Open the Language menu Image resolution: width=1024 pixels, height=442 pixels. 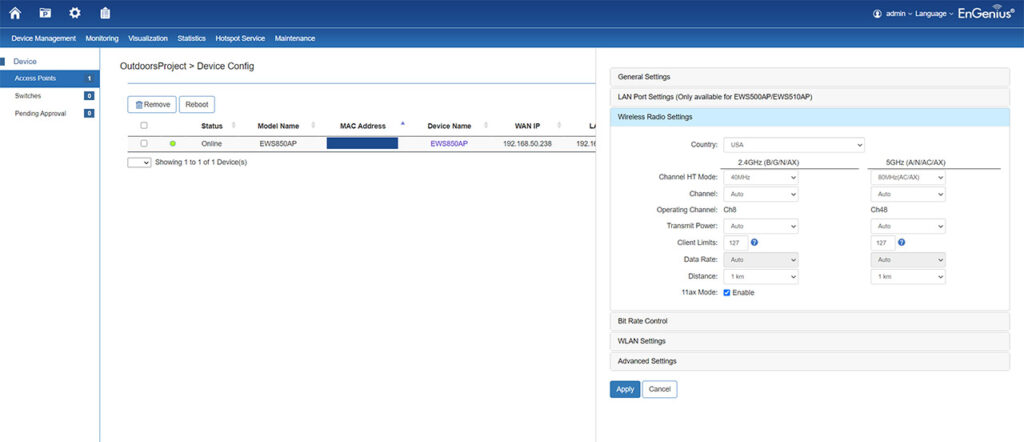[x=934, y=14]
